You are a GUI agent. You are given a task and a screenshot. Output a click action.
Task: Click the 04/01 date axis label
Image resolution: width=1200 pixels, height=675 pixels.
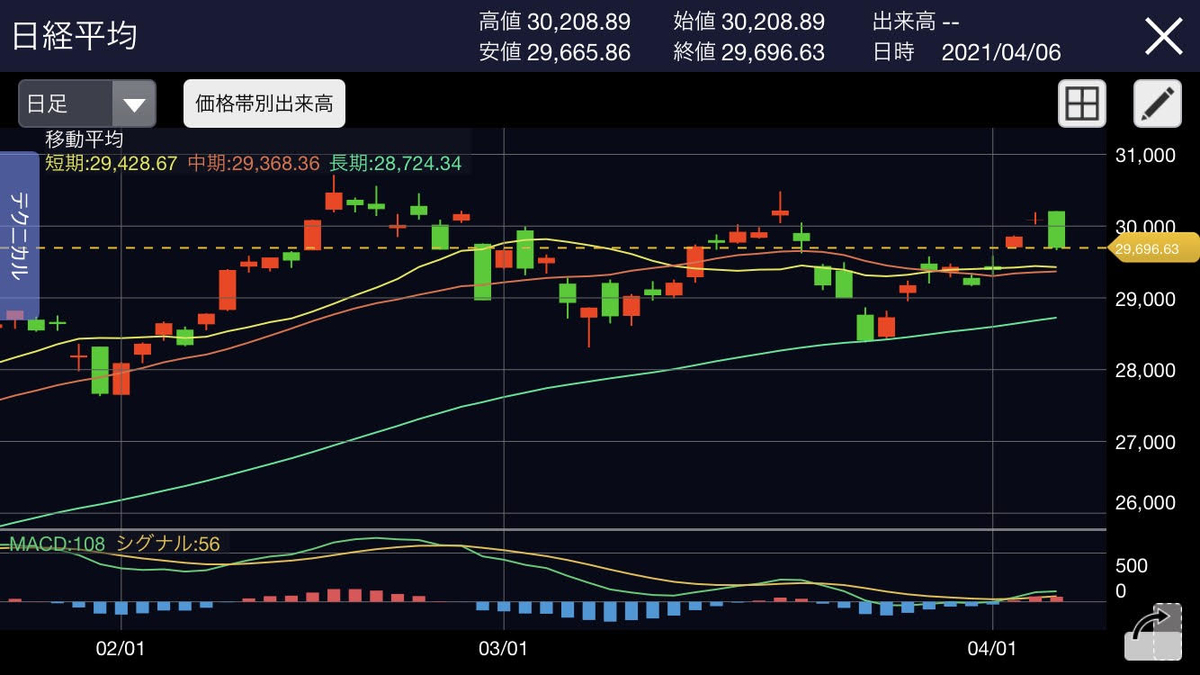point(992,649)
